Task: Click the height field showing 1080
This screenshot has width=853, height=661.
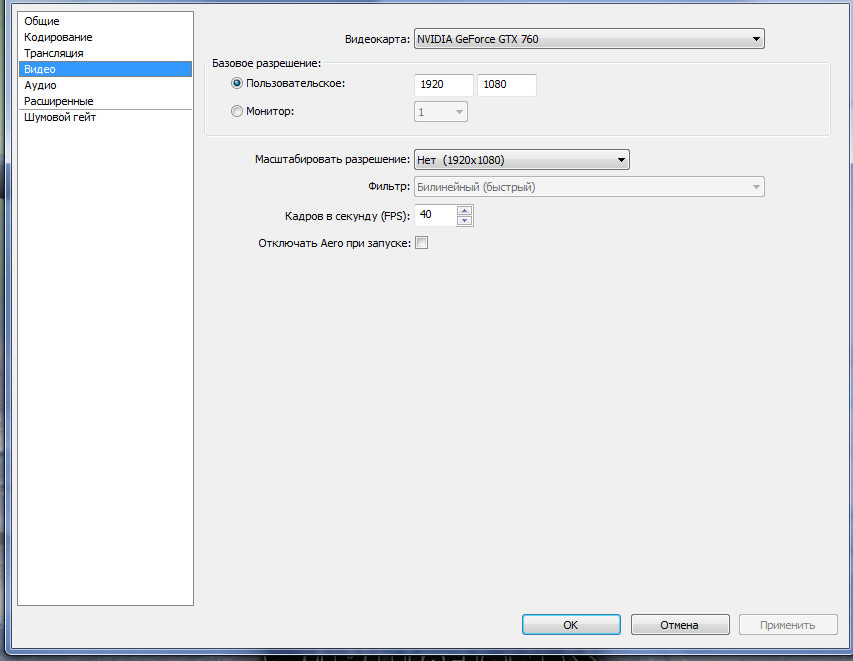Action: 507,85
